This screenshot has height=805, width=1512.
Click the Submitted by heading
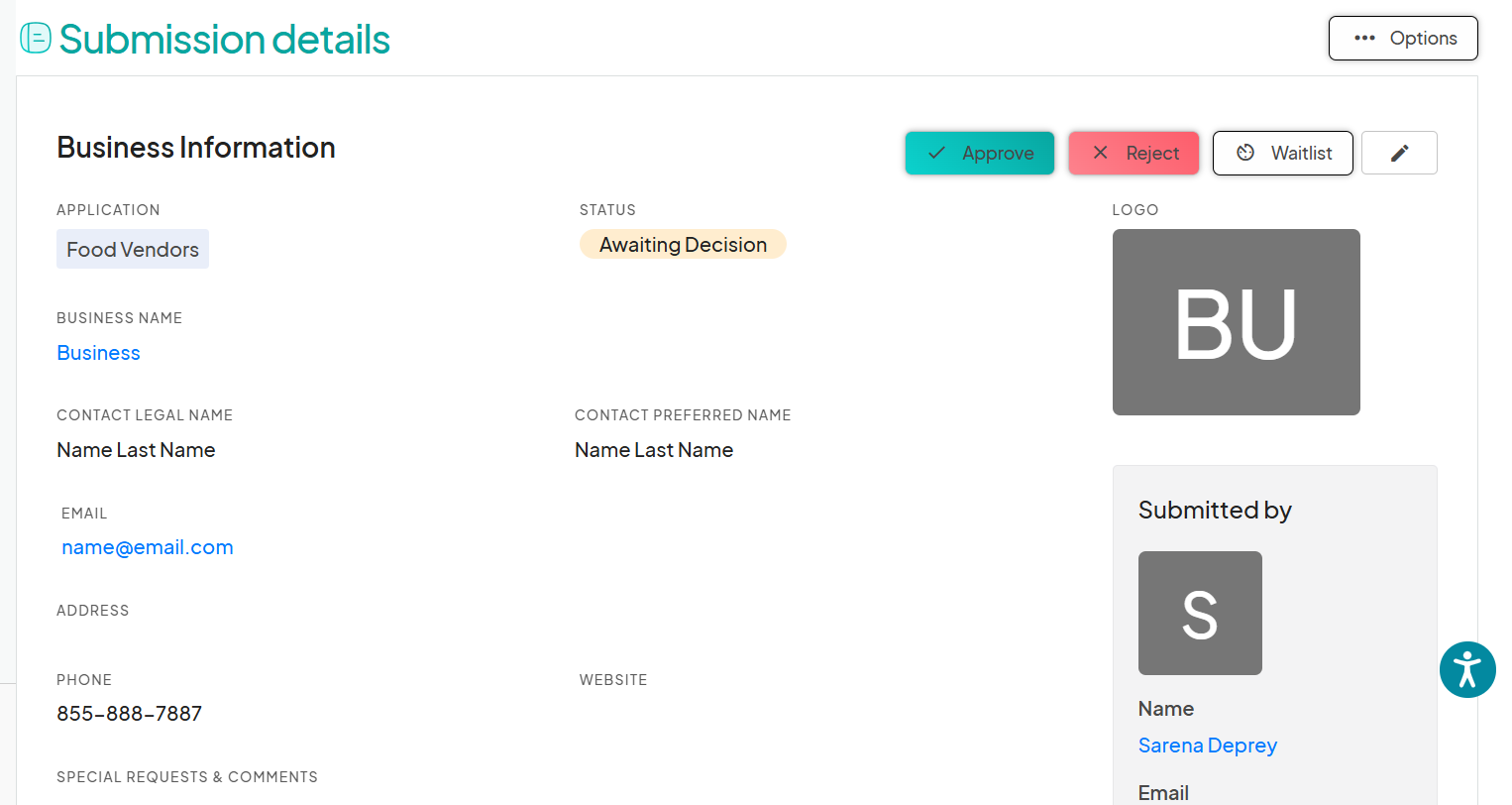click(1215, 511)
